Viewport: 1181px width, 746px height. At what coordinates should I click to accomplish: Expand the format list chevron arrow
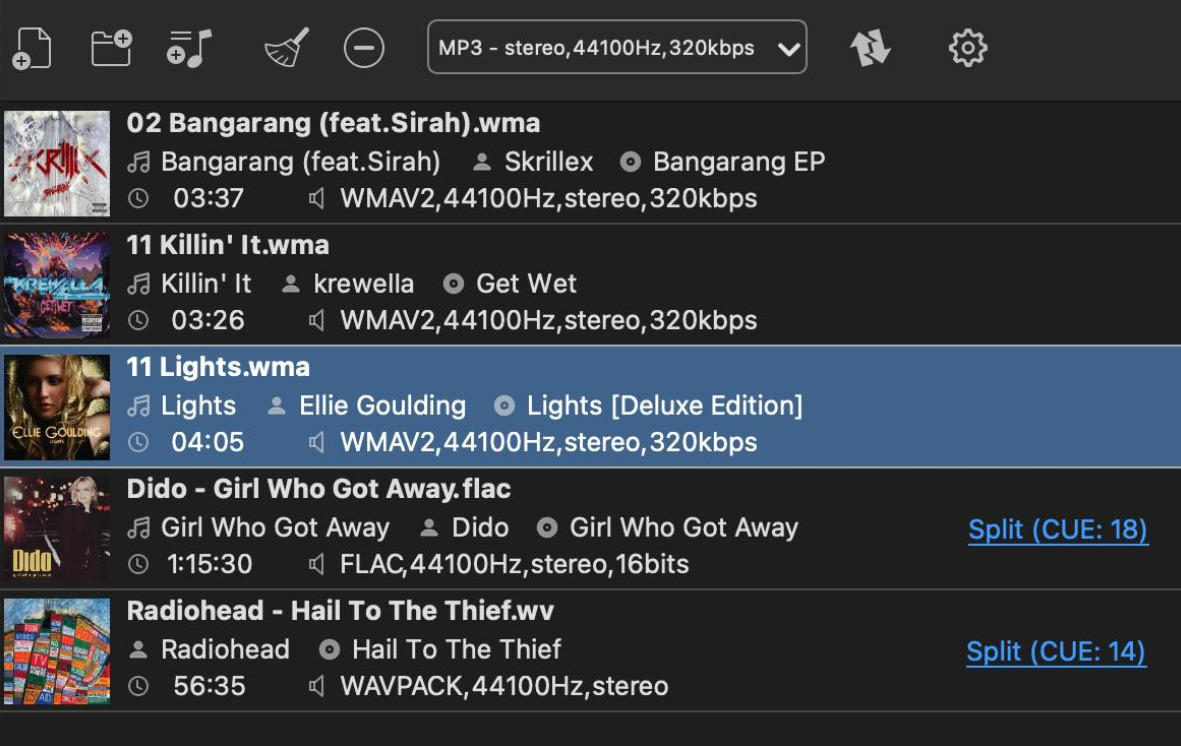coord(789,50)
